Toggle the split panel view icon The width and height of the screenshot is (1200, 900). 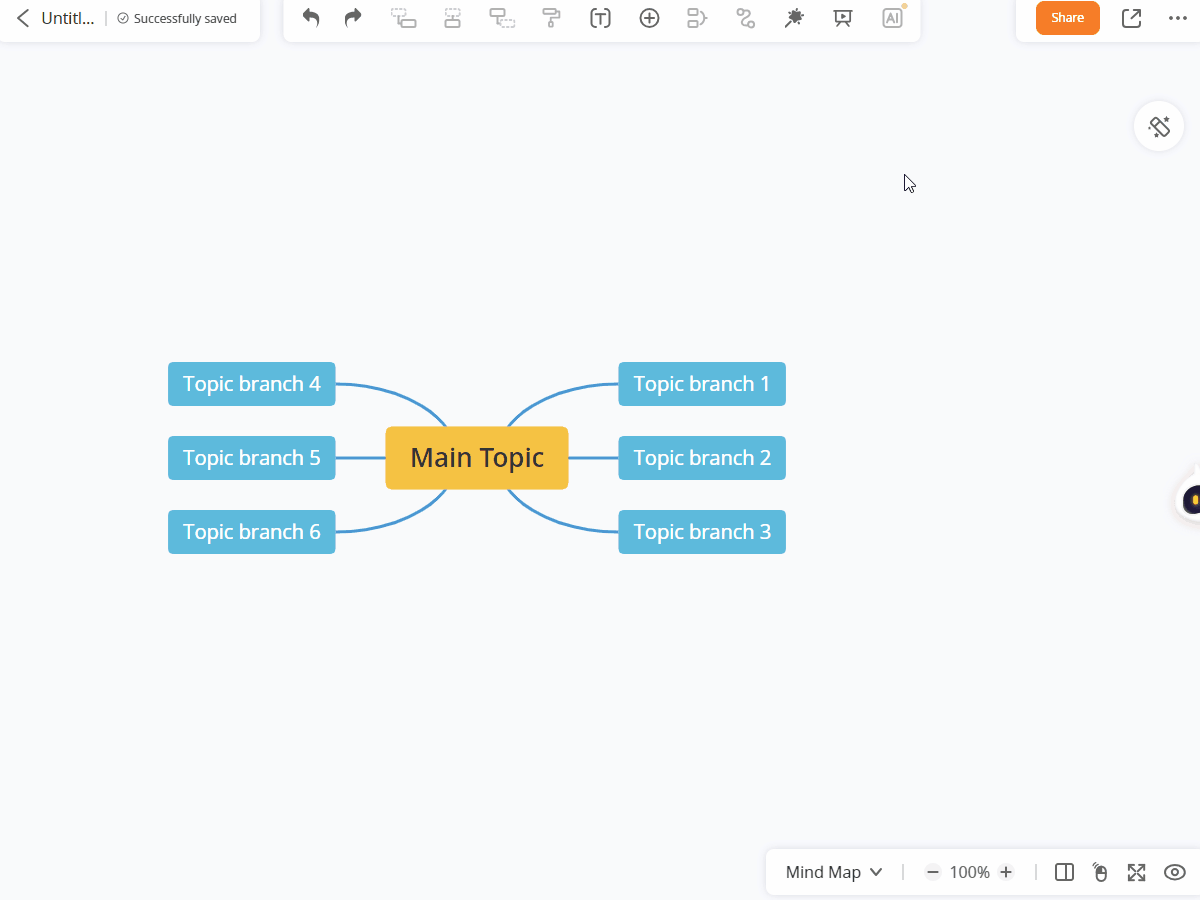[x=1064, y=872]
